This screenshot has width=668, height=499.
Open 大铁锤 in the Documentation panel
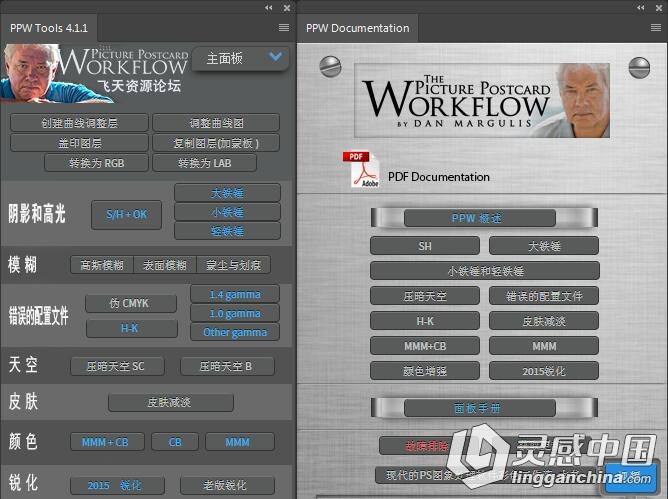tap(544, 246)
